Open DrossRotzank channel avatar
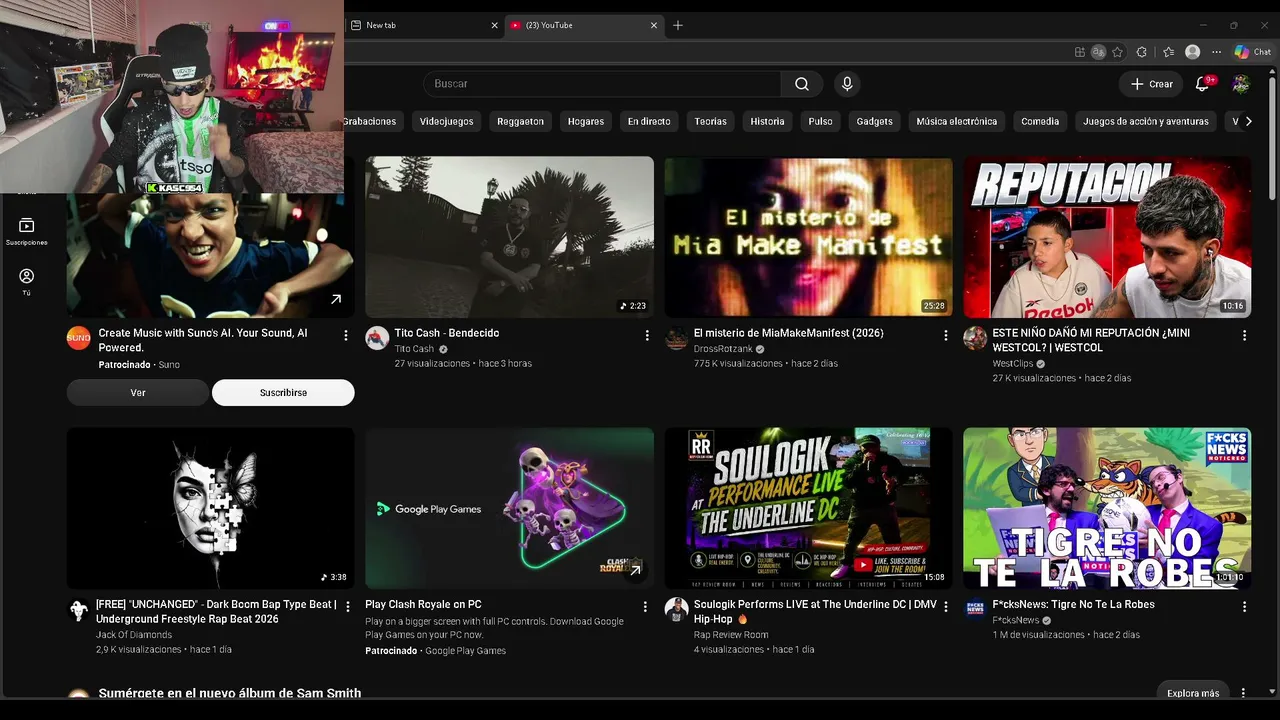 coord(677,338)
